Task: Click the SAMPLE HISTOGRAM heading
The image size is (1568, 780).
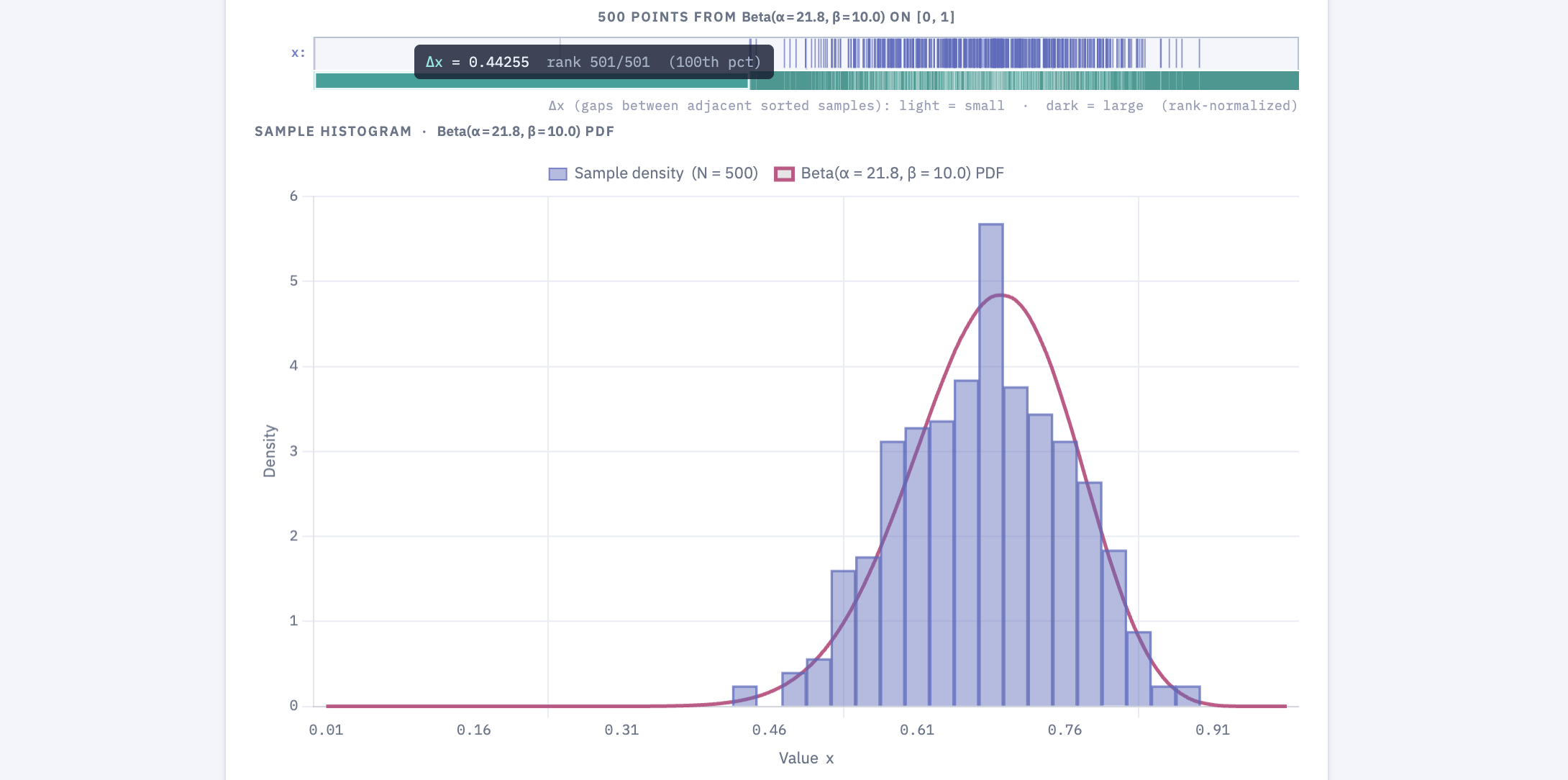Action: pos(333,131)
